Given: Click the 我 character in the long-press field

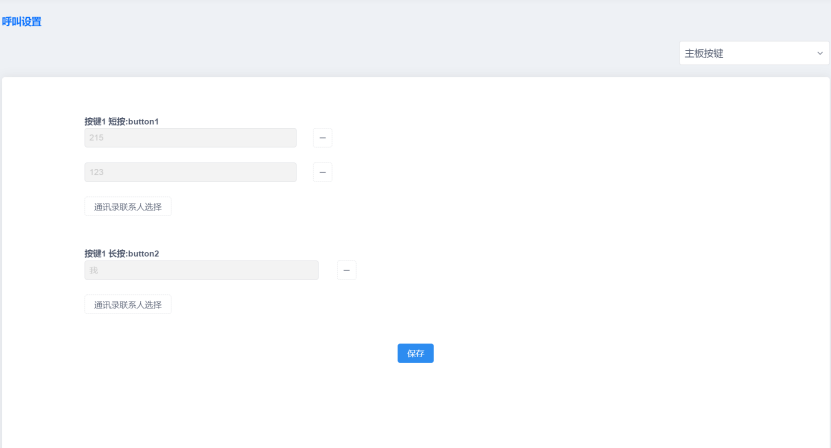Looking at the screenshot, I should click(94, 270).
